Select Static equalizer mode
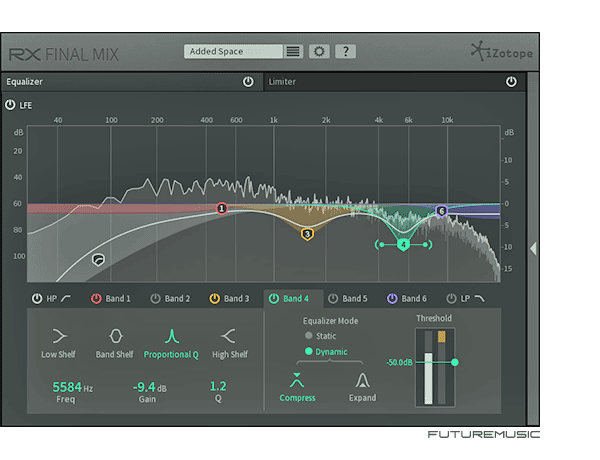Viewport: 600px width, 460px height. (321, 336)
